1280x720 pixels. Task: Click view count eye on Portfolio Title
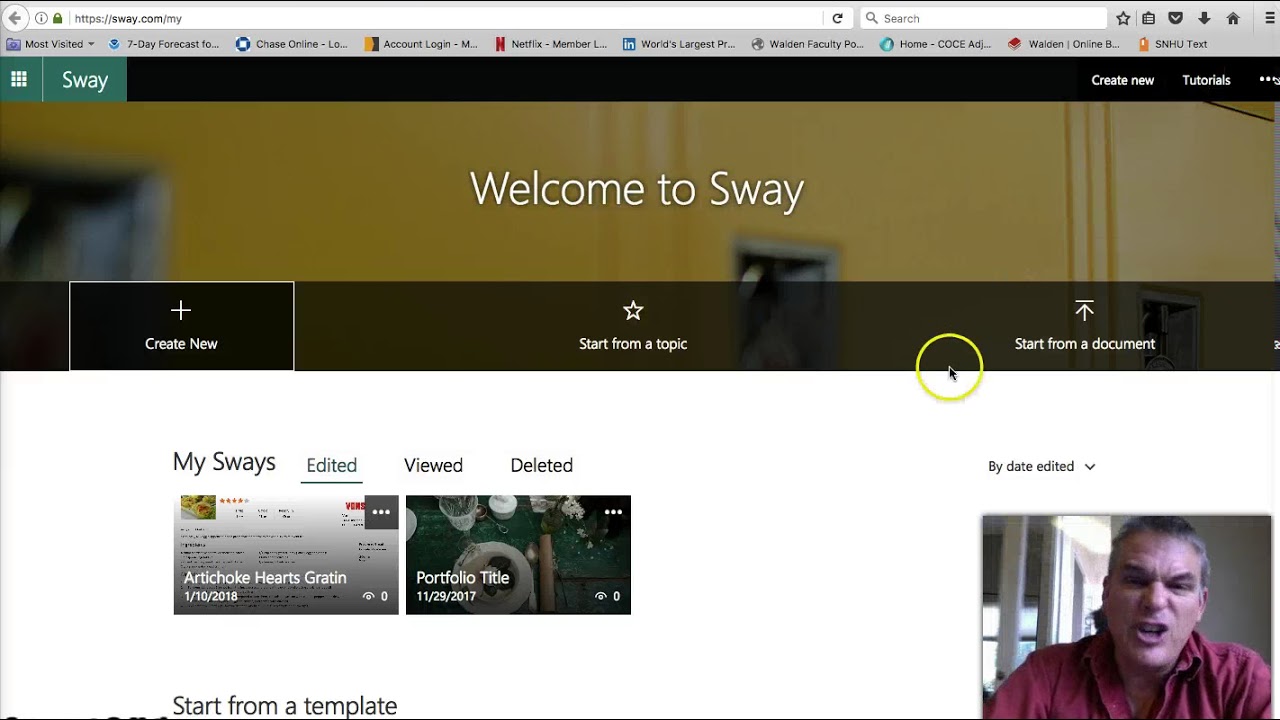[600, 596]
